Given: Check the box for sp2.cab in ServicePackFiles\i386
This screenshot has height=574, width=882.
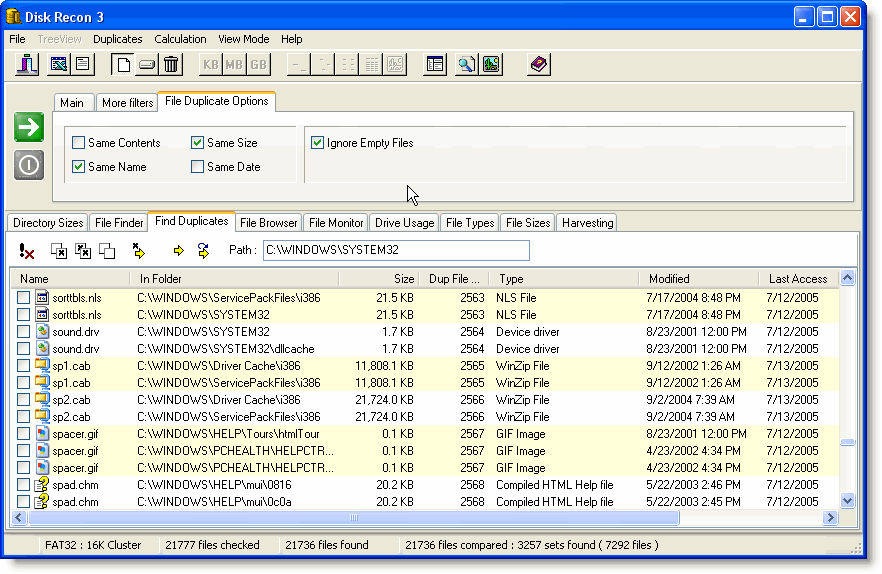Looking at the screenshot, I should pos(23,417).
